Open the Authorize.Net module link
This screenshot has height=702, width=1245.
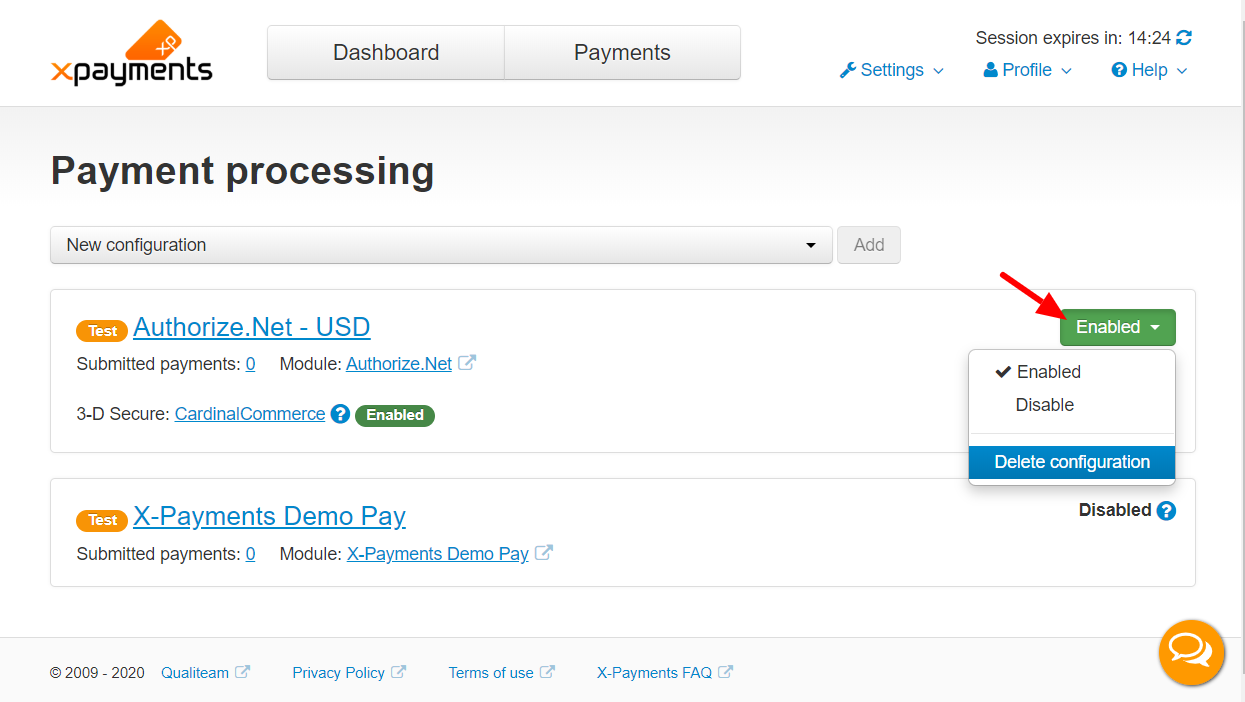coord(399,364)
